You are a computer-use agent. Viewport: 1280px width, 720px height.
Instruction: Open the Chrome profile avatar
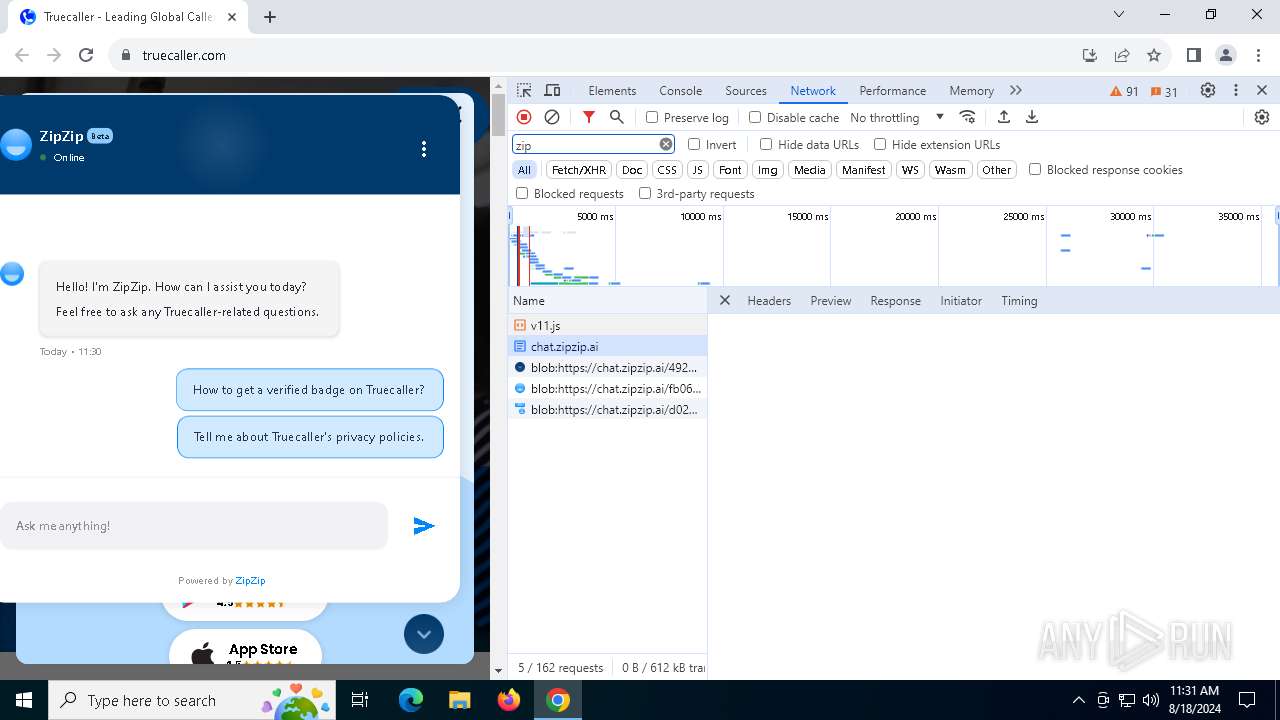pyautogui.click(x=1226, y=55)
